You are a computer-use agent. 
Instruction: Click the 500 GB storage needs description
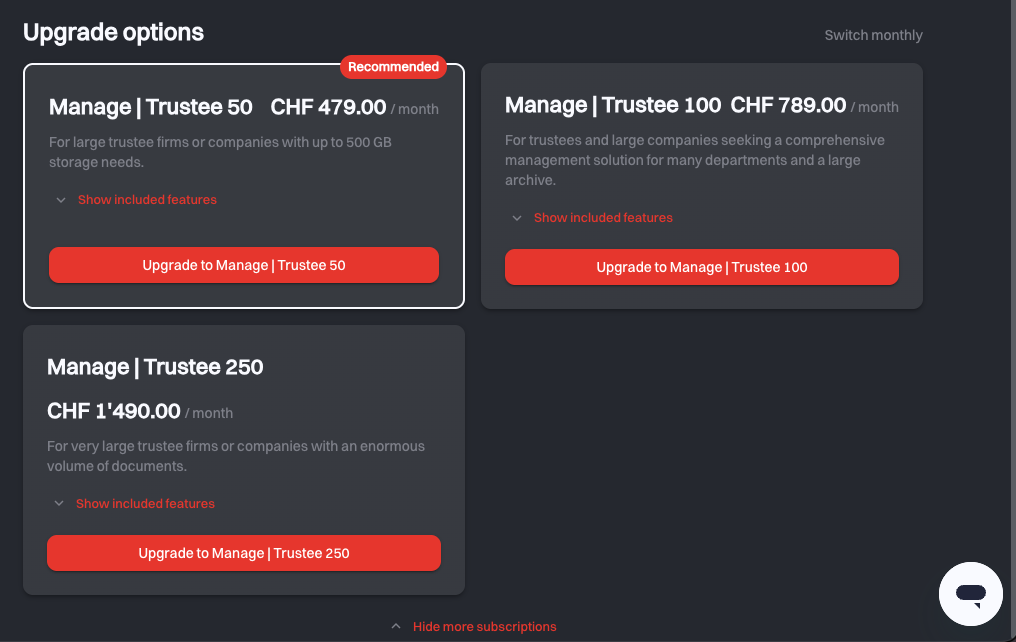(x=220, y=152)
